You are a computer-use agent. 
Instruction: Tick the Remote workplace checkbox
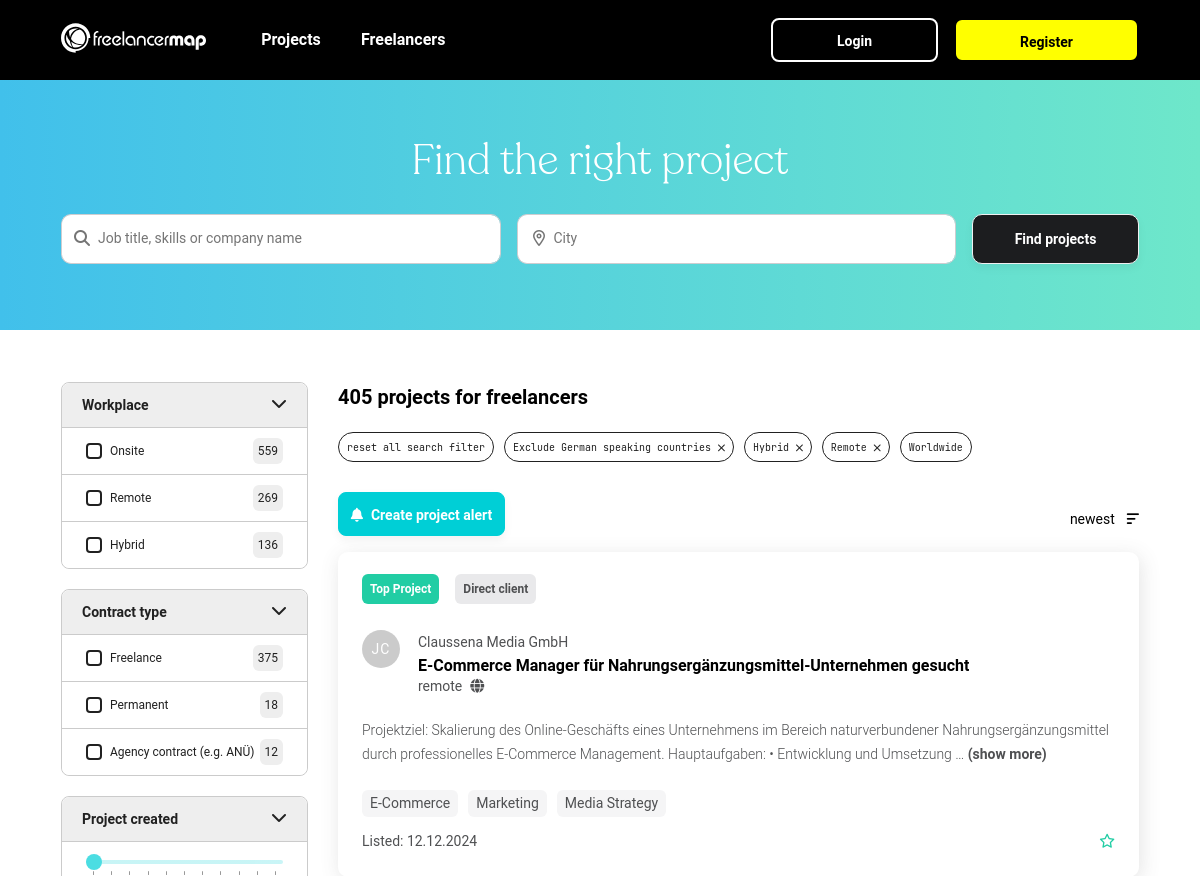(94, 498)
